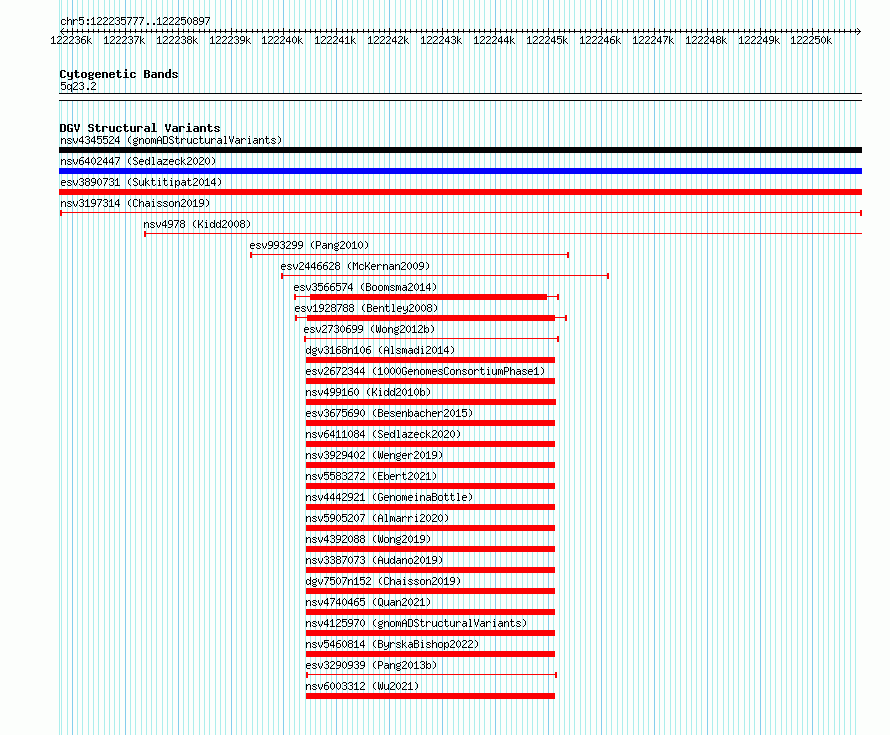Viewport: 890px width, 735px height.
Task: Click the ruler's right arrowhead
Action: [859, 31]
